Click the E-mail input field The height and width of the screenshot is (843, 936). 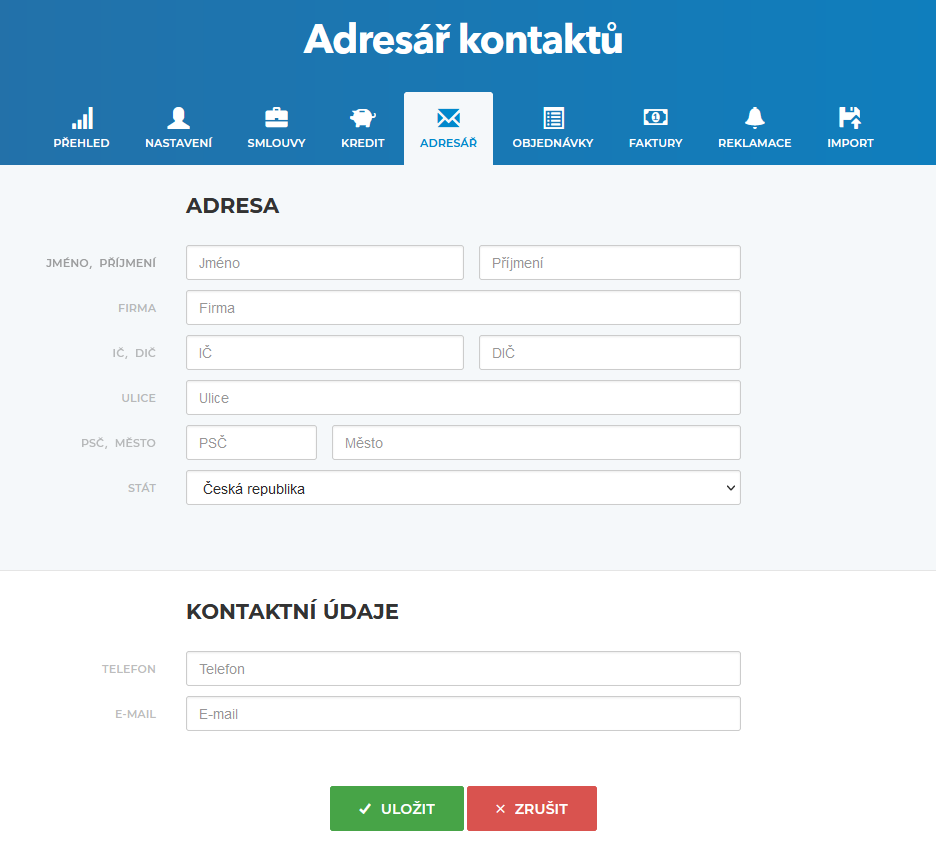(x=463, y=714)
